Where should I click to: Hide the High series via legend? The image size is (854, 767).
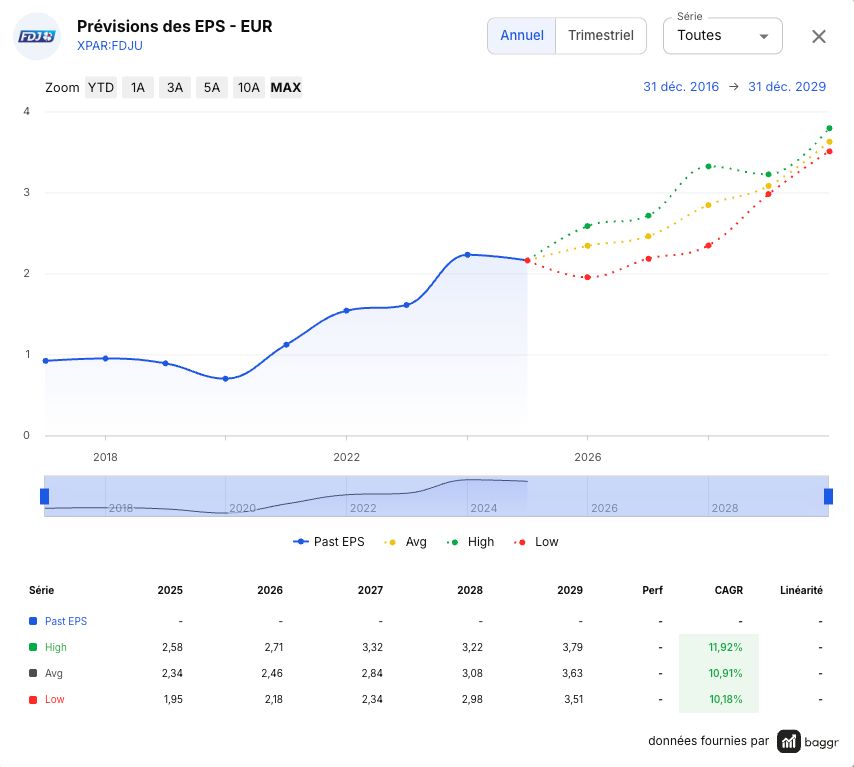[x=470, y=542]
